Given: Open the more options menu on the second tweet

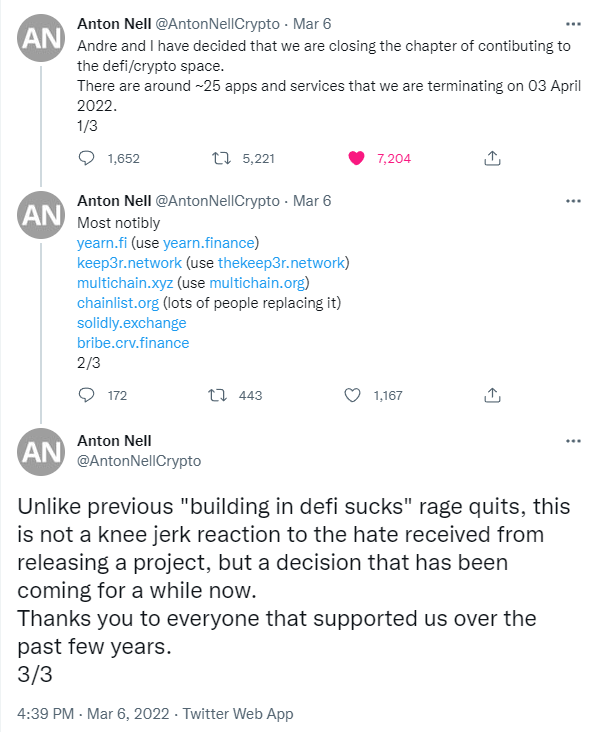Looking at the screenshot, I should [573, 201].
